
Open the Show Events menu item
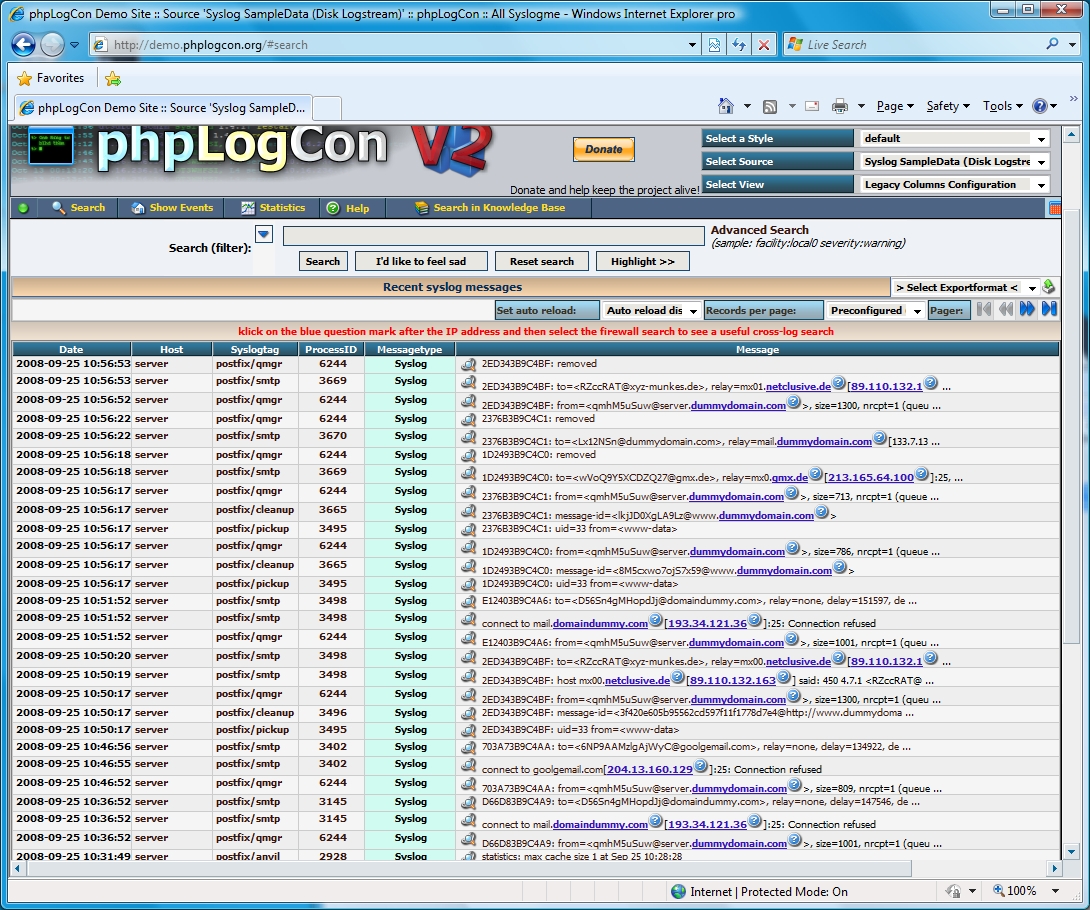(x=172, y=208)
